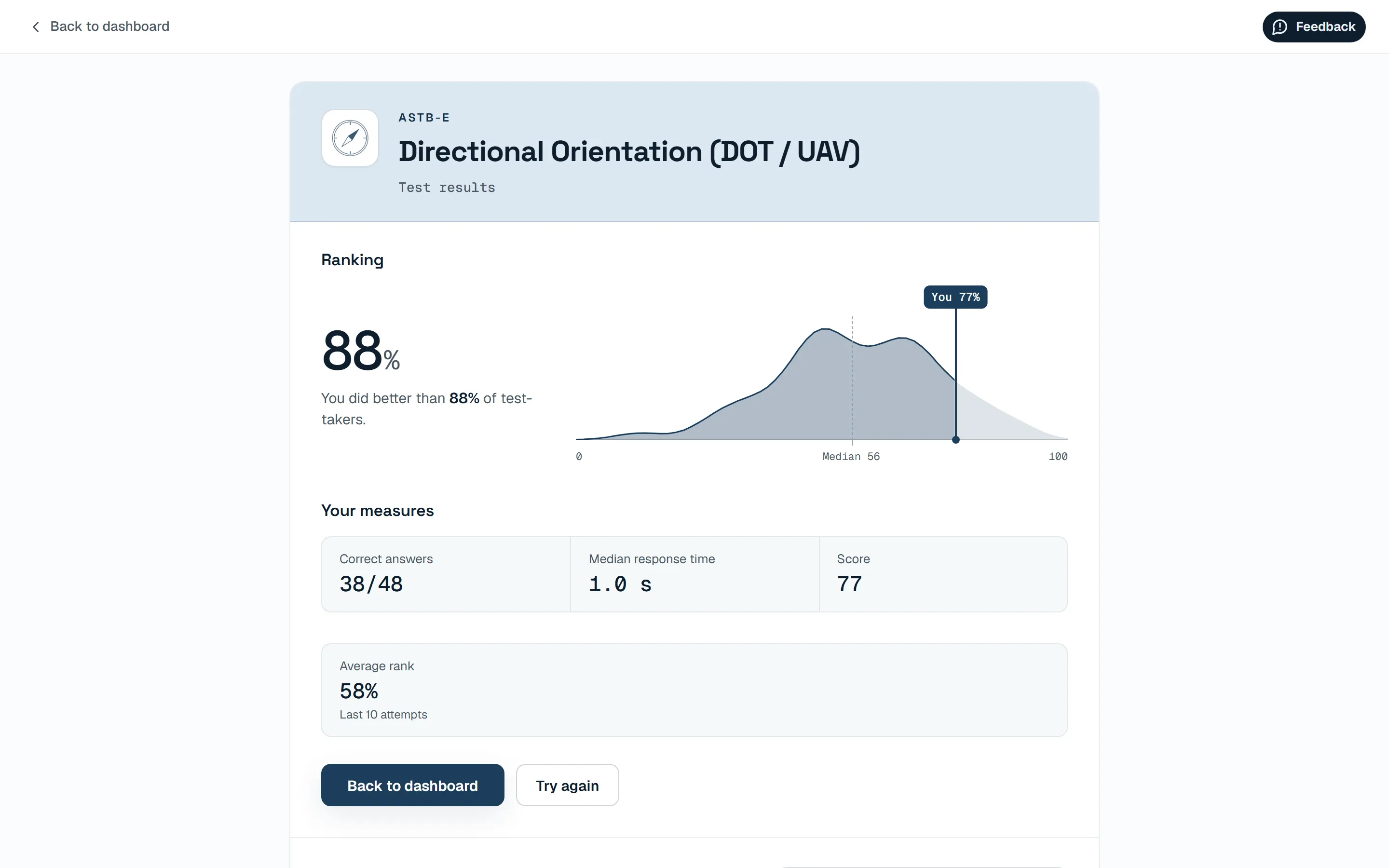Click the dark 'Back to dashboard' button
Image resolution: width=1389 pixels, height=868 pixels.
click(412, 785)
